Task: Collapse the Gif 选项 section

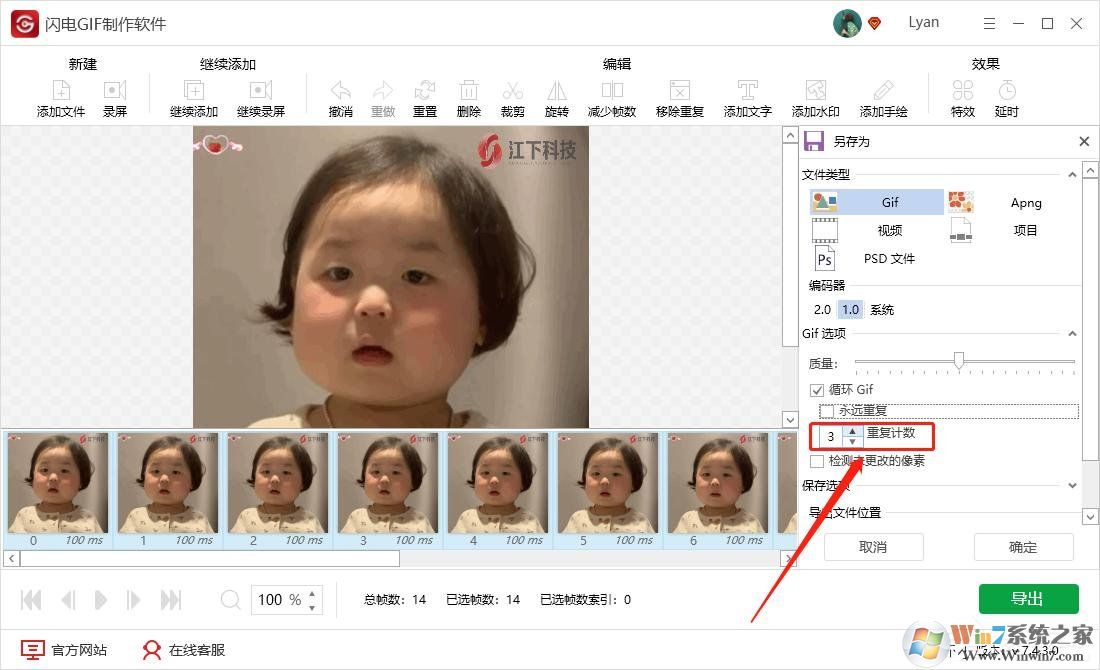Action: pos(1072,333)
